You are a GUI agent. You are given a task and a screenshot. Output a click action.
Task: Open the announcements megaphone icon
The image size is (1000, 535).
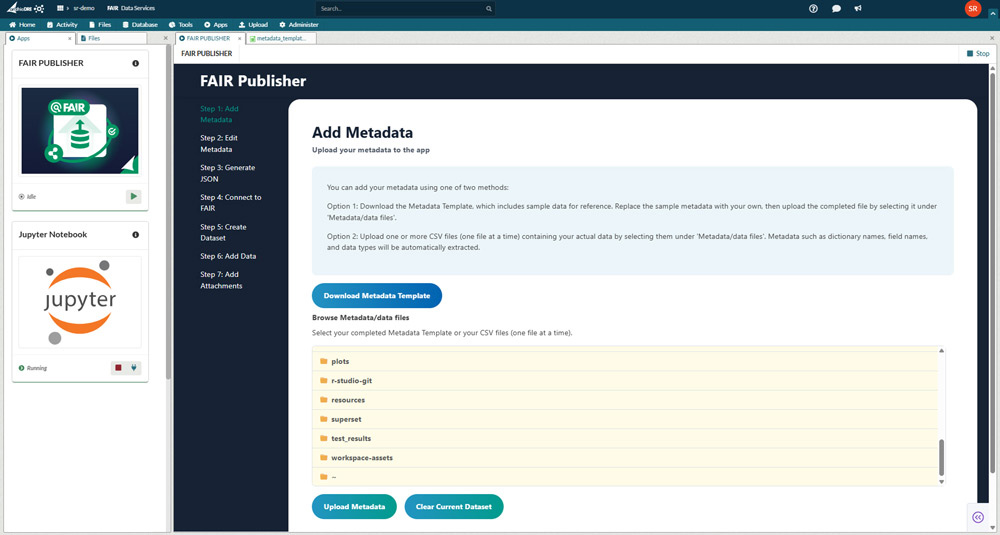(x=858, y=9)
